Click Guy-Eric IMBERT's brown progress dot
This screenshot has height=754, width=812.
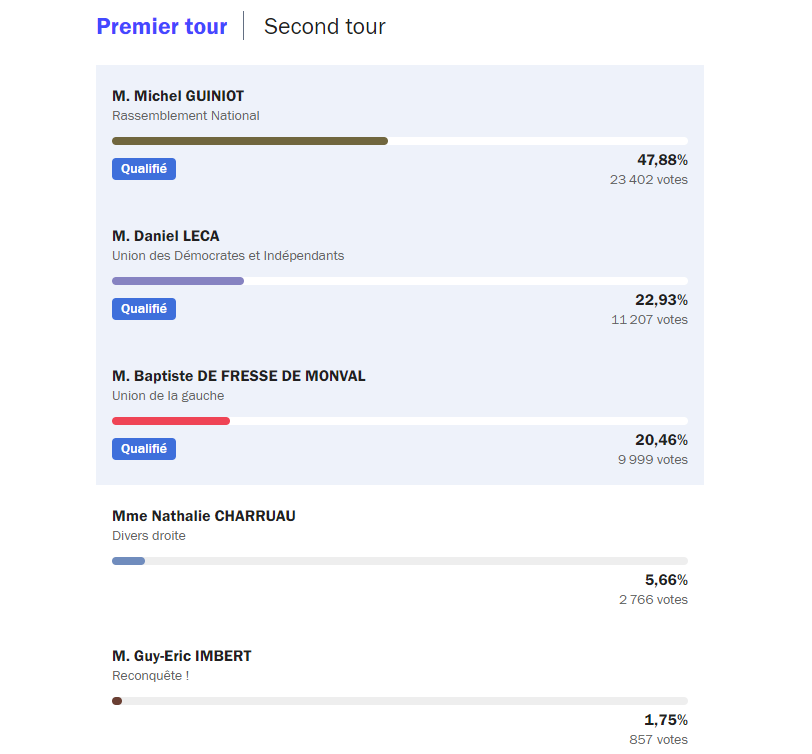[x=117, y=701]
